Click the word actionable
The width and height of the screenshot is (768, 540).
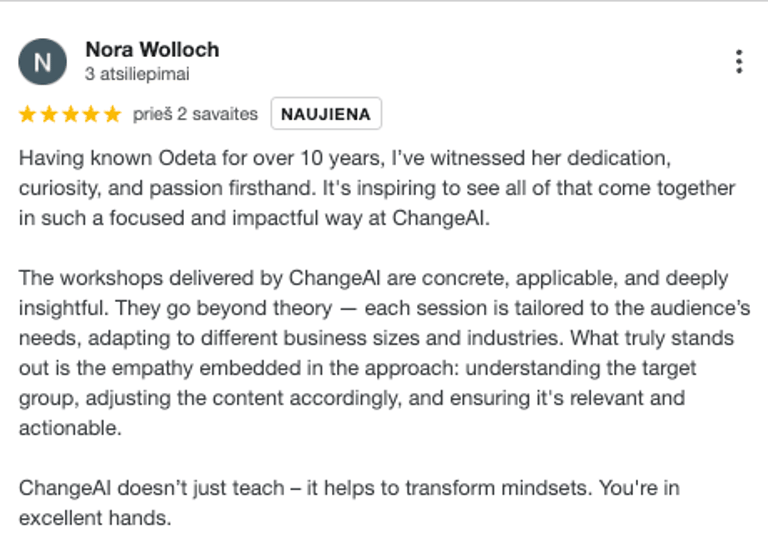point(70,428)
